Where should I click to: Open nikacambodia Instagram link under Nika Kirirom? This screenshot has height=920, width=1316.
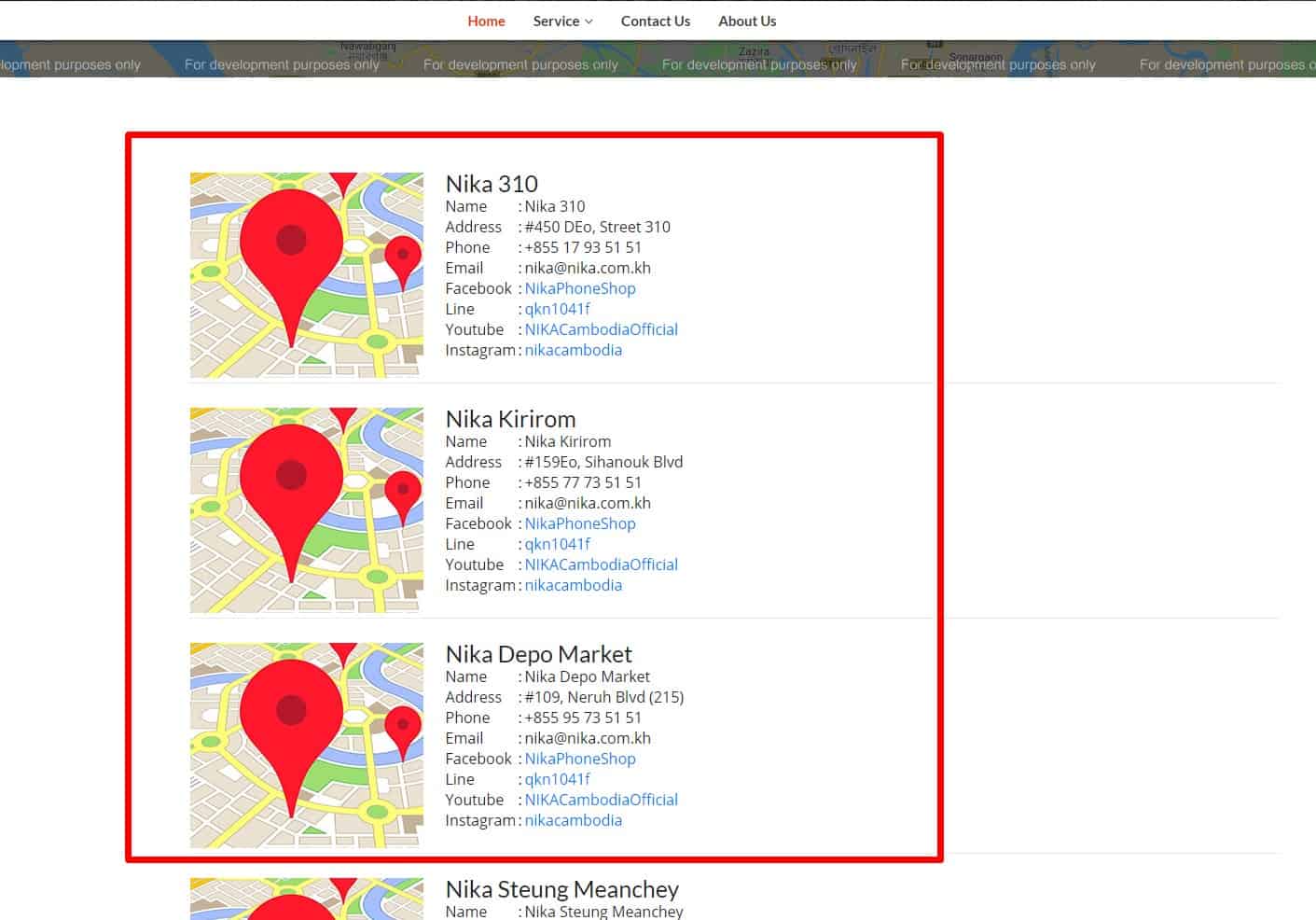pos(574,585)
